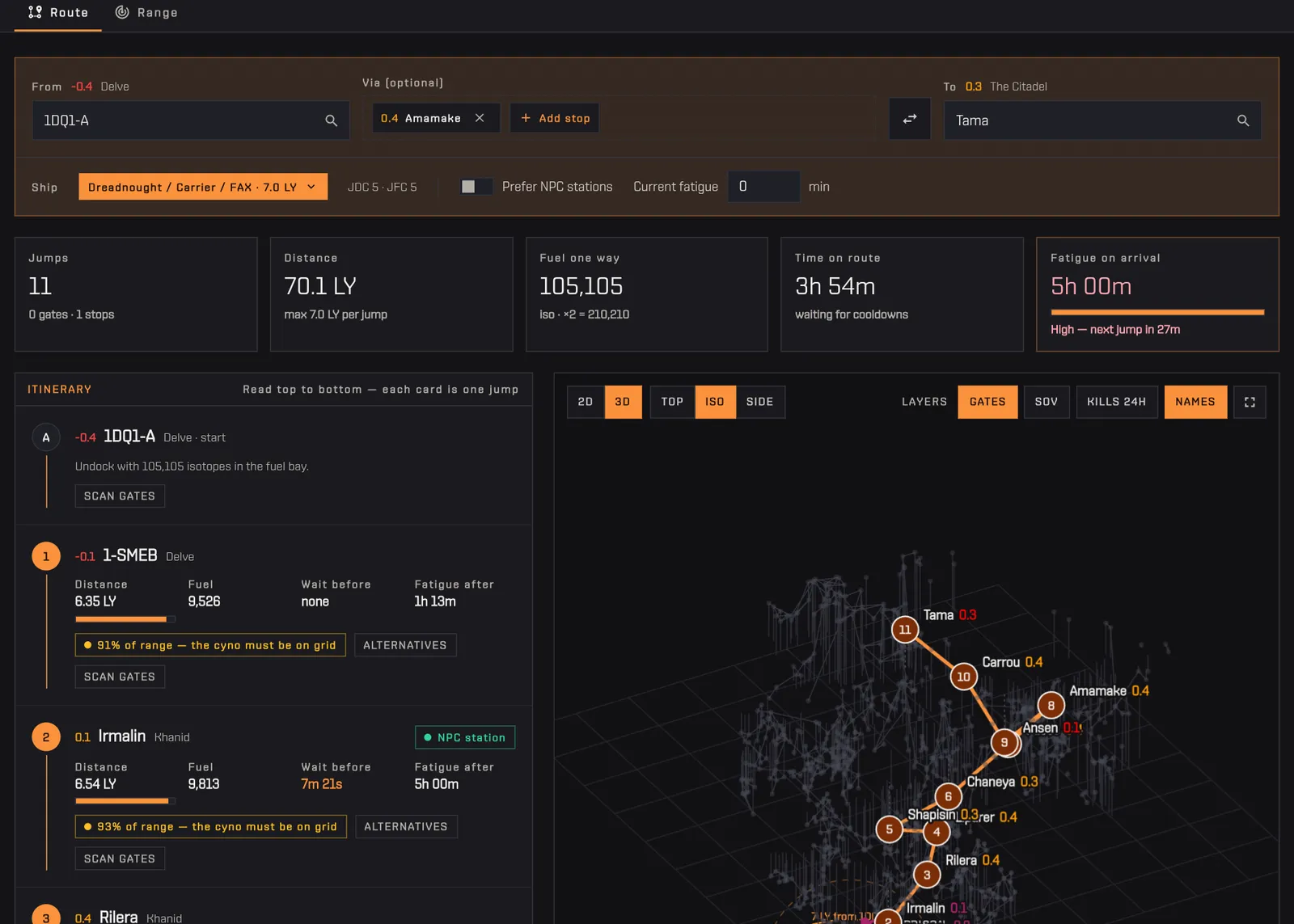Click the From system input 1DQ1-A
The image size is (1294, 924).
pyautogui.click(x=191, y=120)
